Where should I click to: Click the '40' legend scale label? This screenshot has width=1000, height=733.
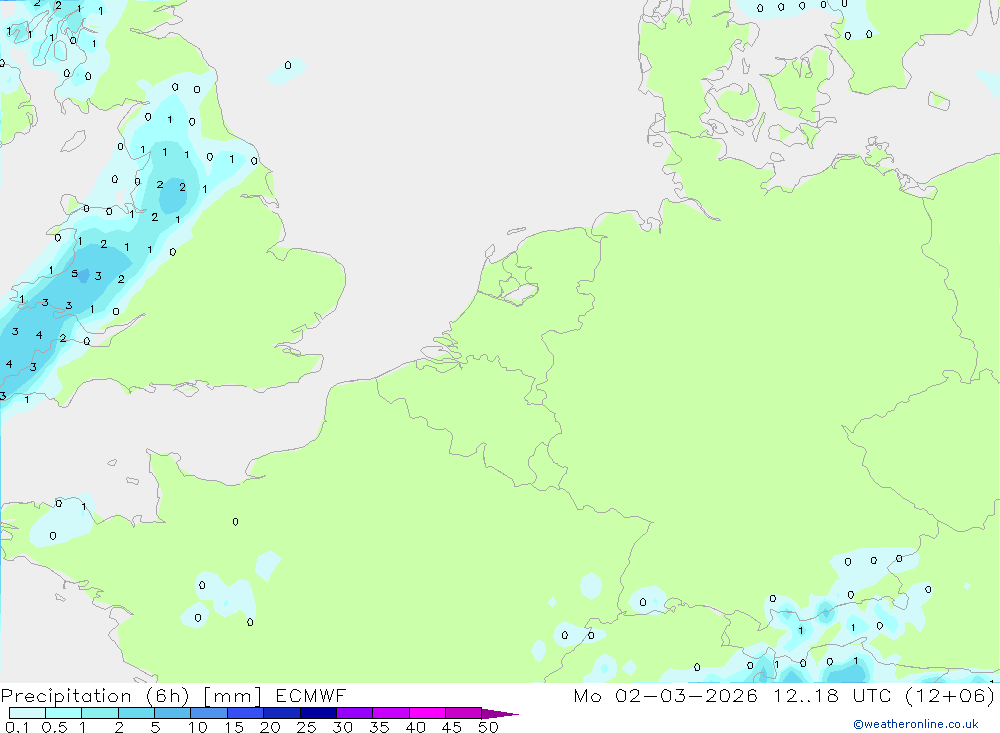tap(416, 727)
